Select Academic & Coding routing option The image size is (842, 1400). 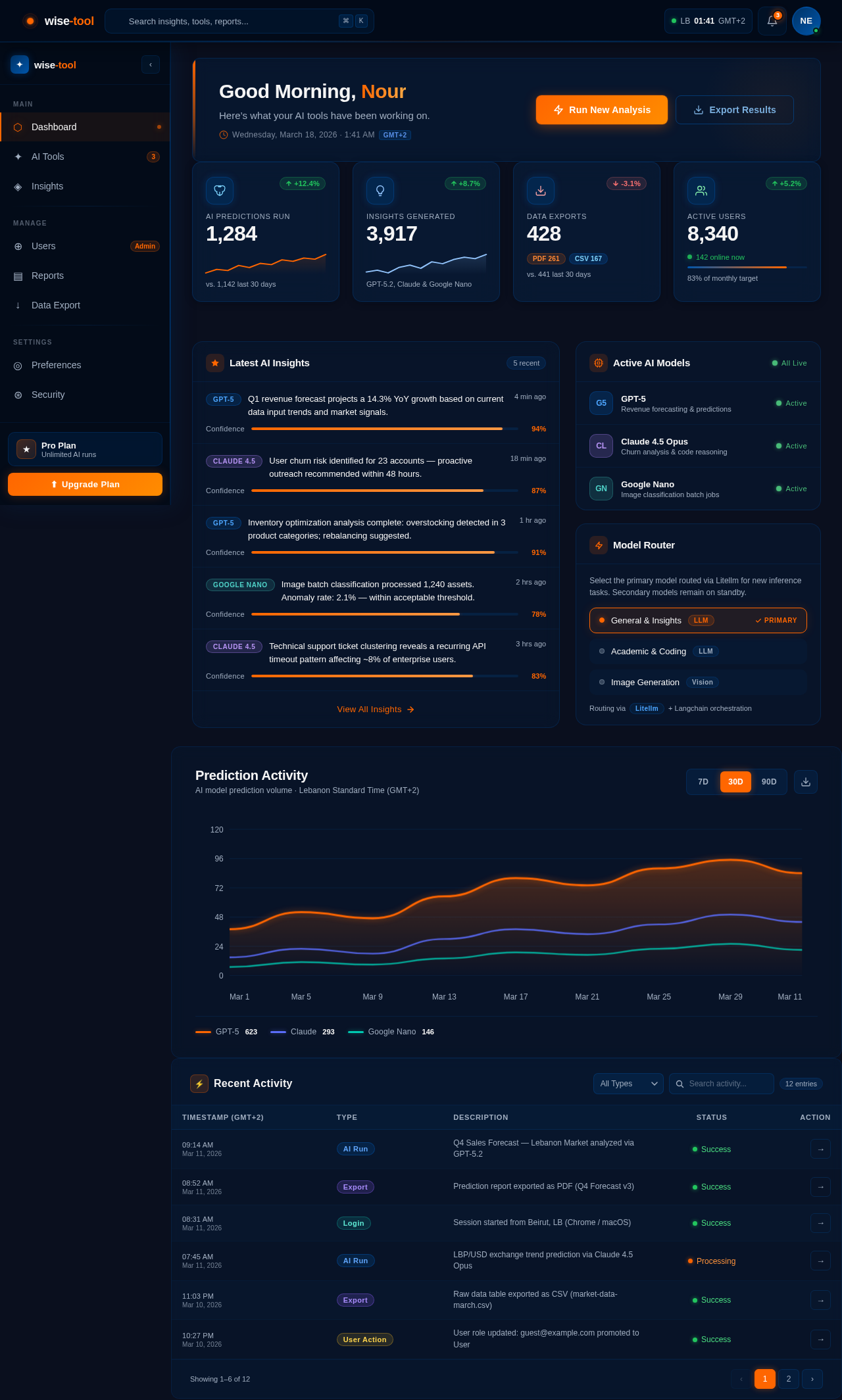point(698,651)
